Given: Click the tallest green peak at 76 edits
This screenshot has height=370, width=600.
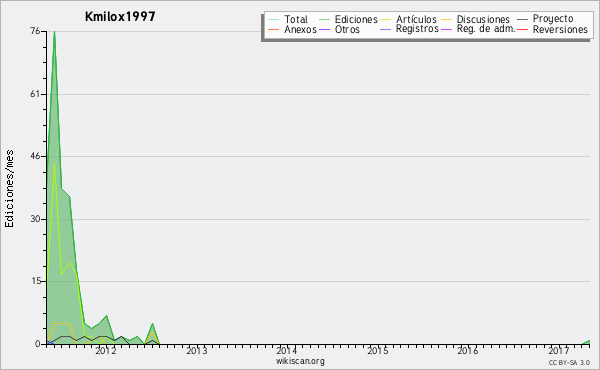Looking at the screenshot, I should [54, 32].
